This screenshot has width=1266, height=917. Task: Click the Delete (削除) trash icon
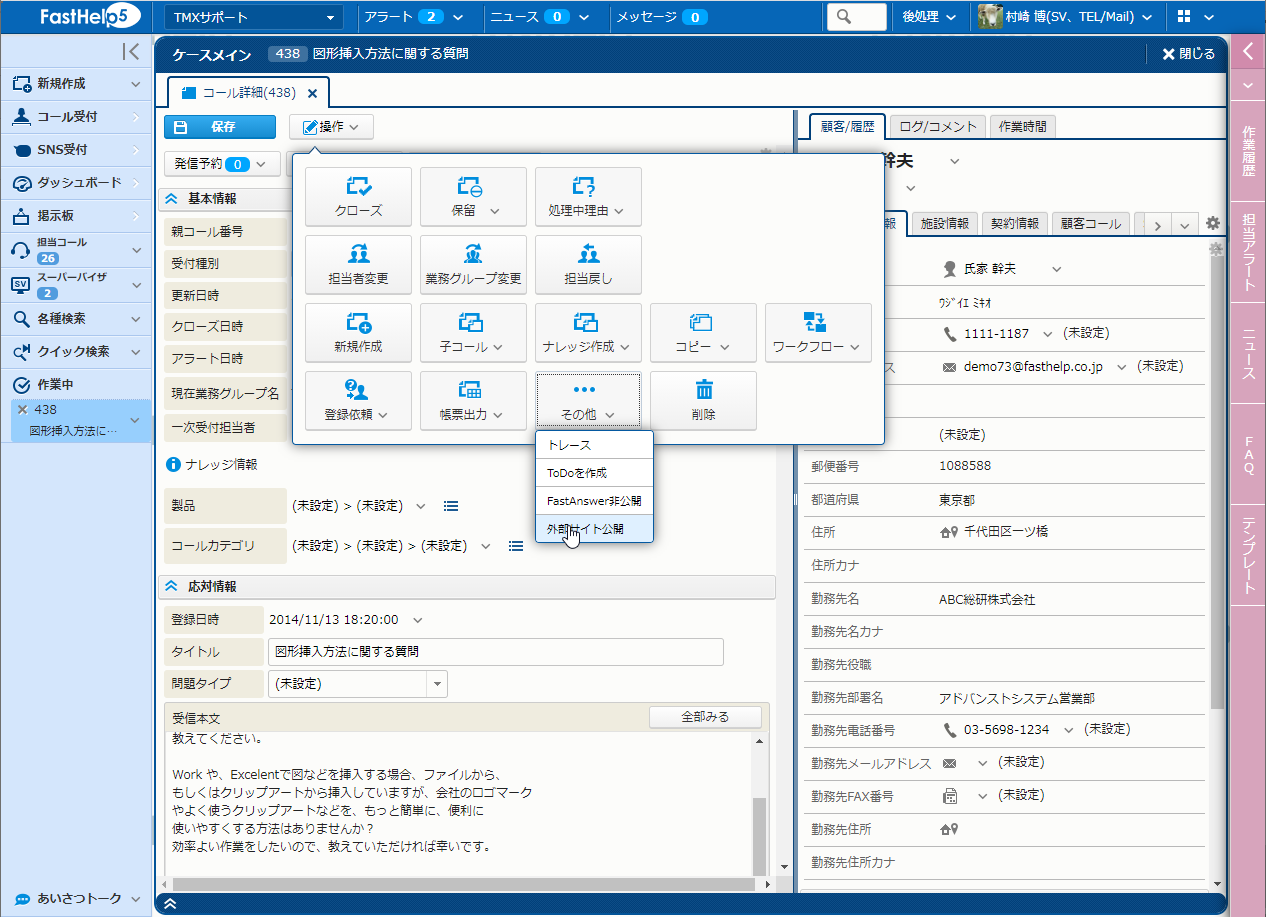pos(703,391)
